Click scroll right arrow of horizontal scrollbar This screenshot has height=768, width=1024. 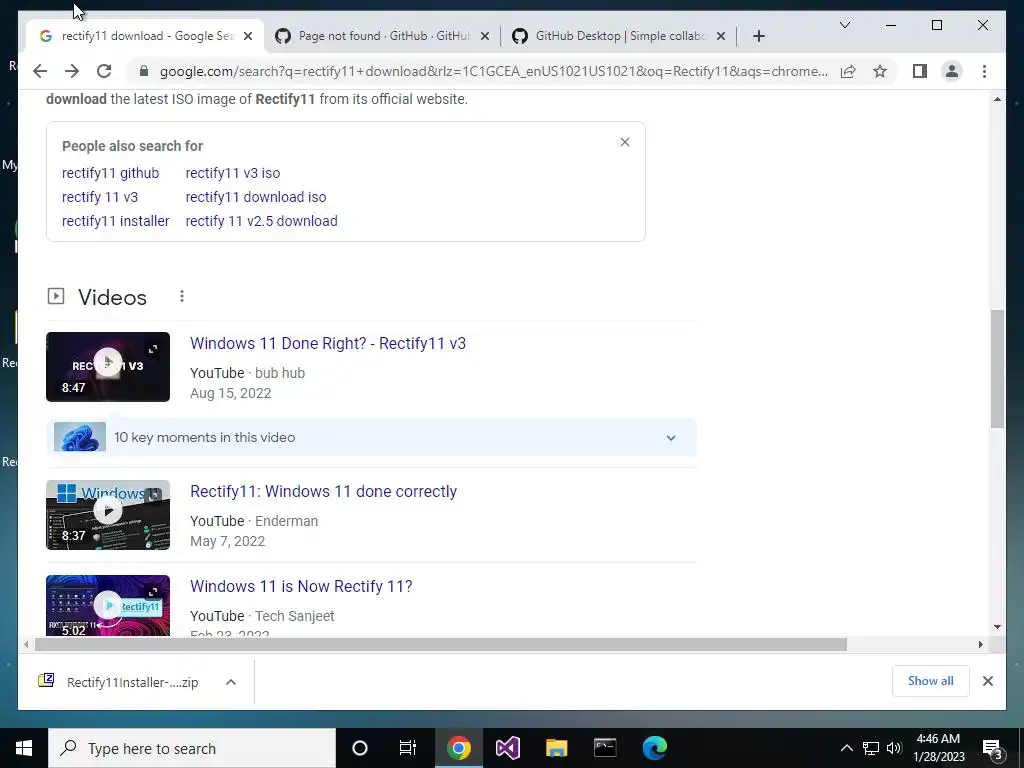point(980,645)
